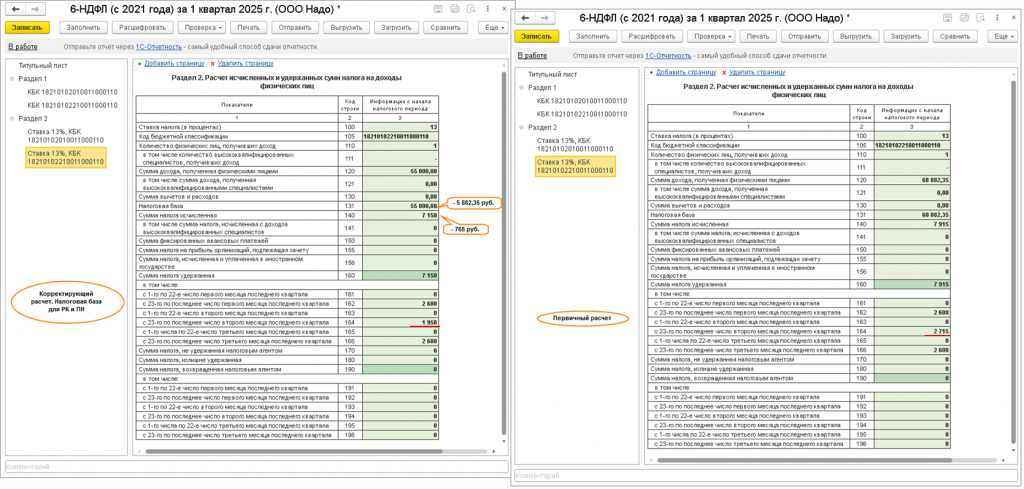Click Сравнить in the right window
Image resolution: width=1024 pixels, height=489 pixels.
pos(955,37)
